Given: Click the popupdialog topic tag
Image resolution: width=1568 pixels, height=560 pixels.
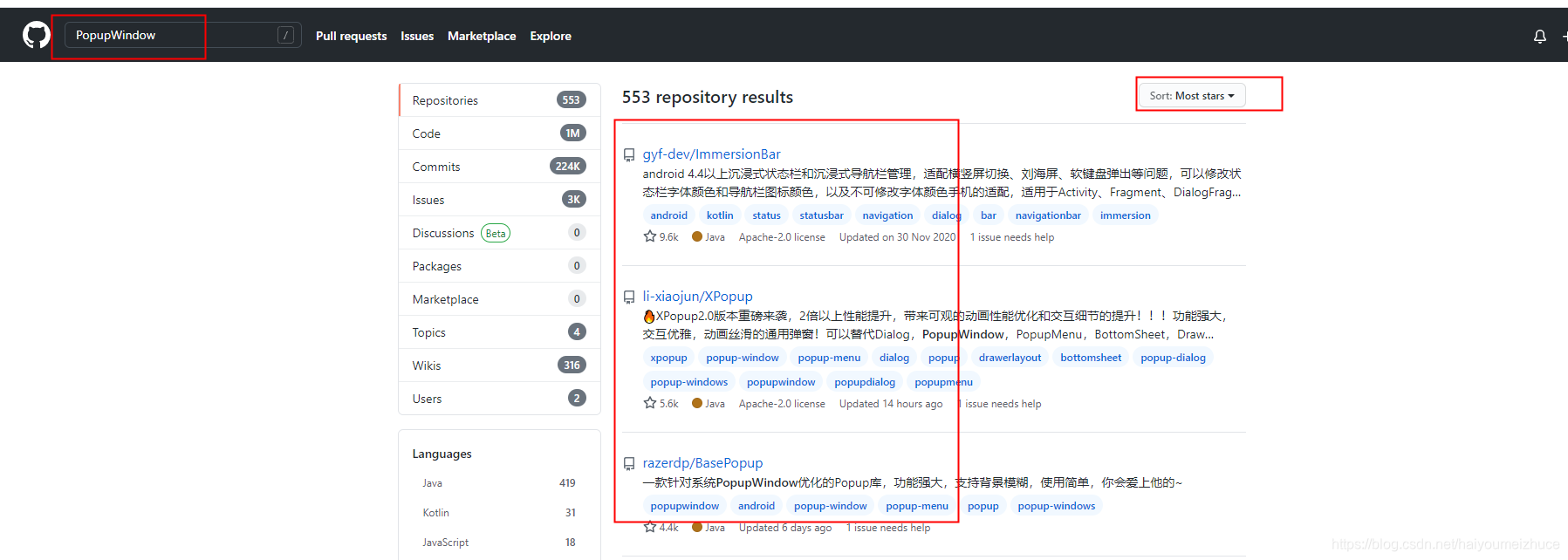Looking at the screenshot, I should (x=865, y=382).
